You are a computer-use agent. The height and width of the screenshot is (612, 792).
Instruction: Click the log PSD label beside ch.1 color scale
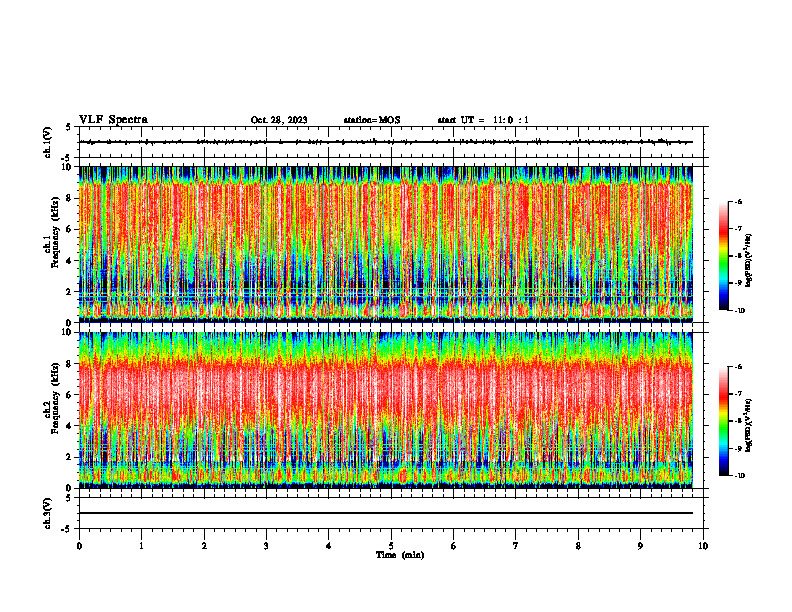(750, 260)
